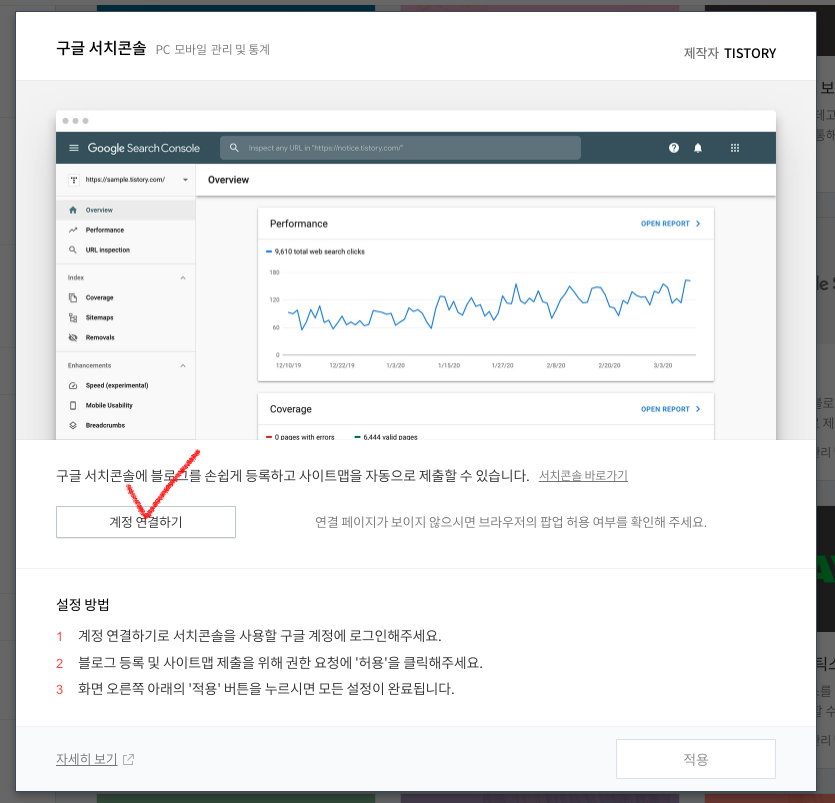Click the '6,444 valid pages' legend
Image resolution: width=835 pixels, height=803 pixels.
[x=386, y=437]
